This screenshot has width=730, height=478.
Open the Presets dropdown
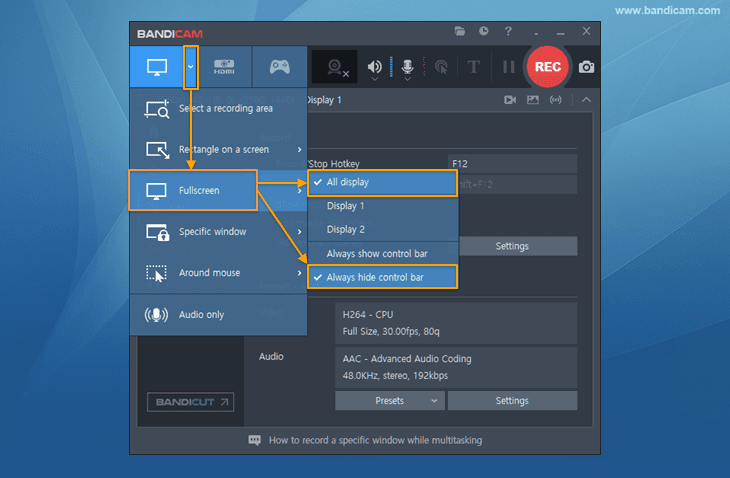click(x=390, y=400)
